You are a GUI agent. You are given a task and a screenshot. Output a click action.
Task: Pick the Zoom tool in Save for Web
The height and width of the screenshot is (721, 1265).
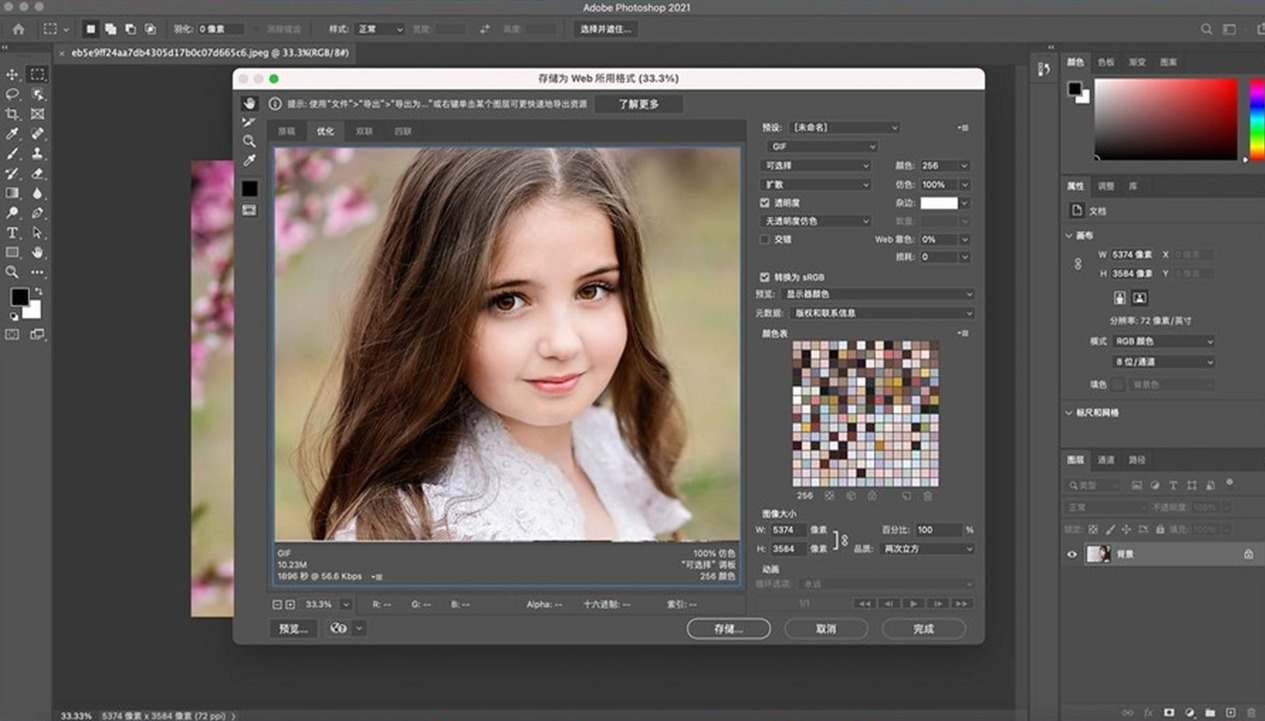point(249,141)
